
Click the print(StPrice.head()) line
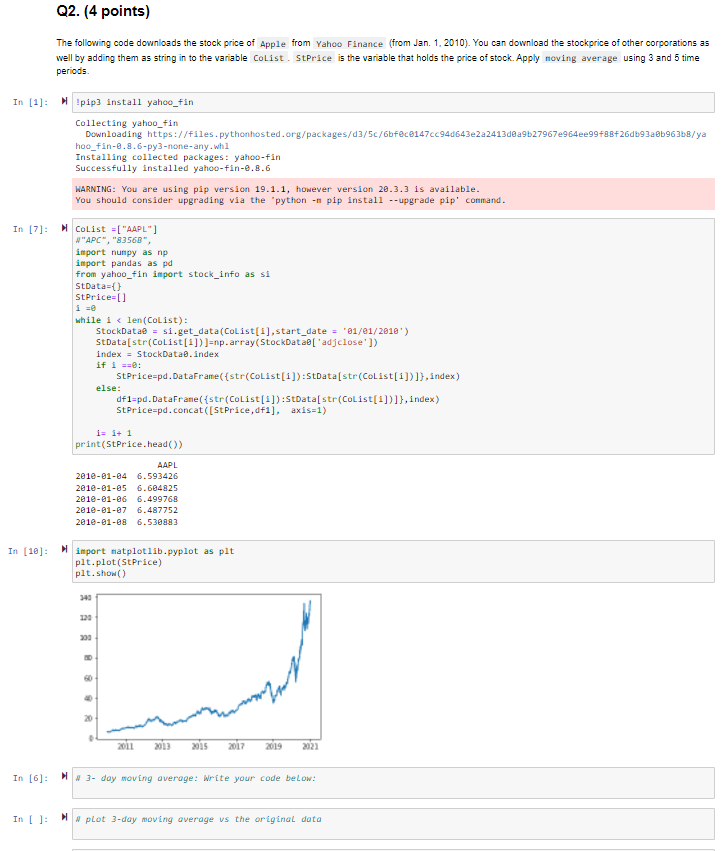[129, 444]
